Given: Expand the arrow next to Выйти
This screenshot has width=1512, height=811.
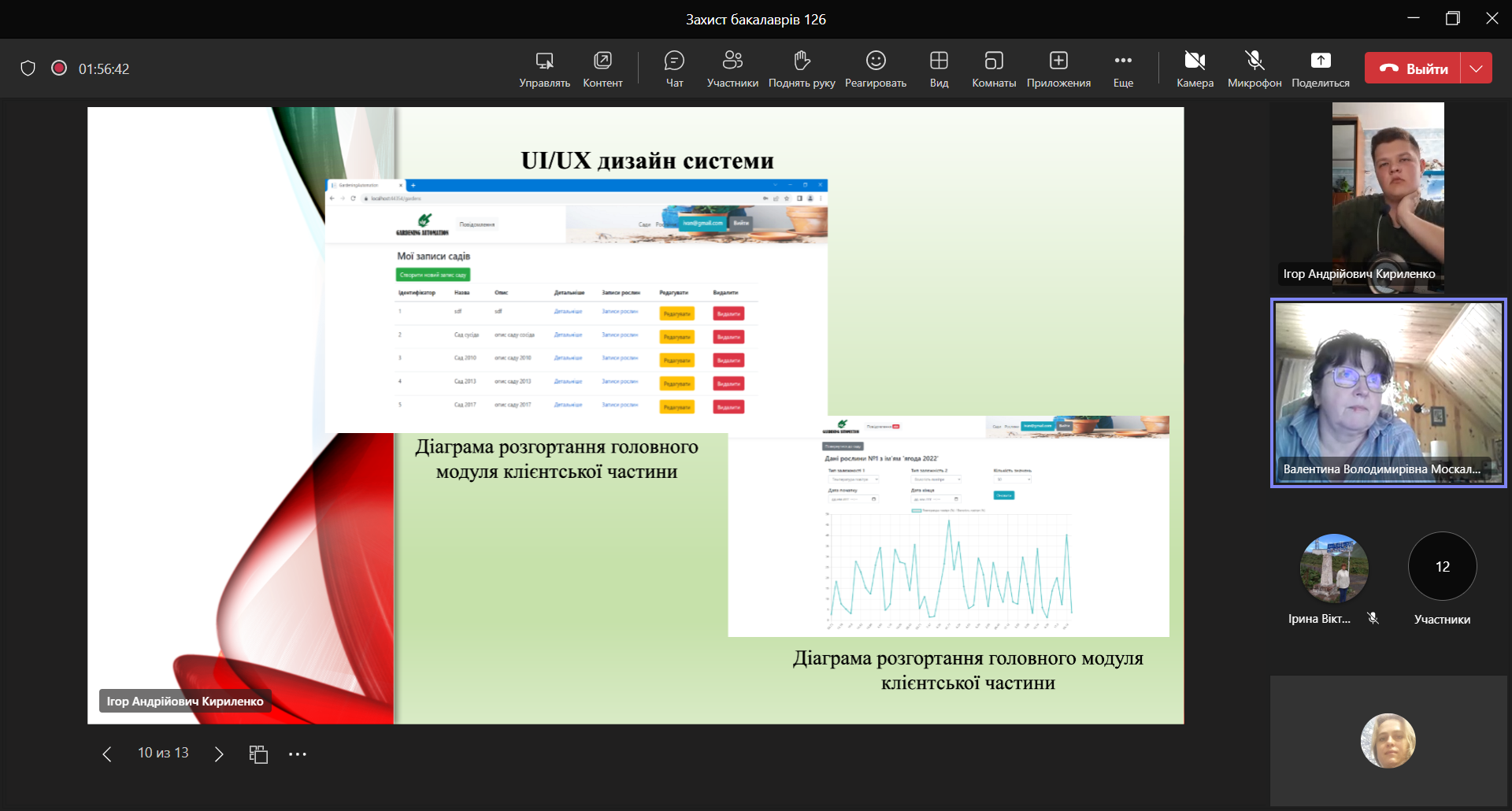Looking at the screenshot, I should tap(1476, 69).
